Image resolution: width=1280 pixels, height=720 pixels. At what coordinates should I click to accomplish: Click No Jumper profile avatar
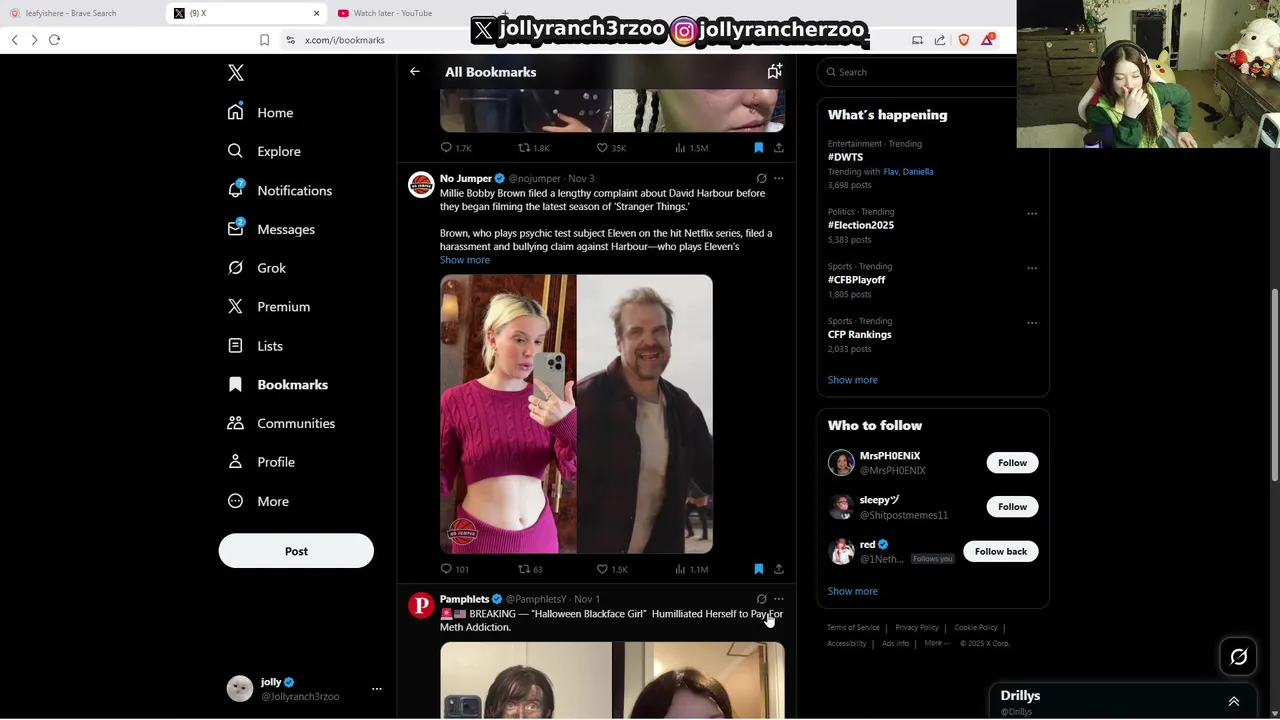(x=421, y=185)
